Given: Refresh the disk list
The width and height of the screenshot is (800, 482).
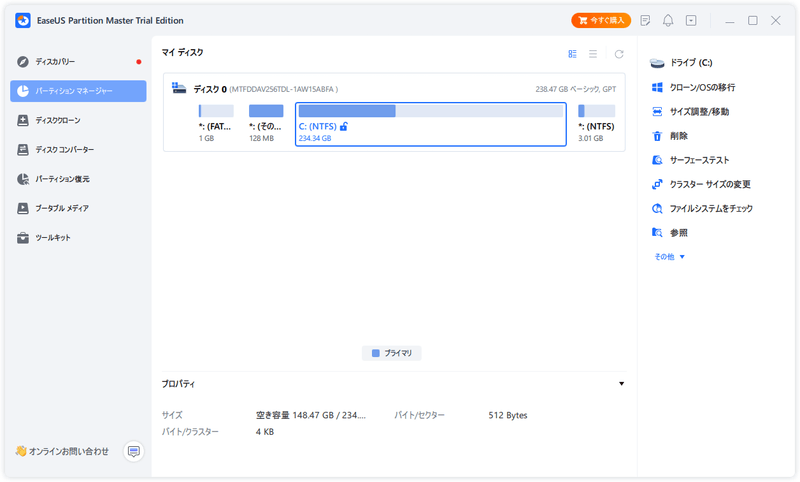Looking at the screenshot, I should (x=619, y=54).
